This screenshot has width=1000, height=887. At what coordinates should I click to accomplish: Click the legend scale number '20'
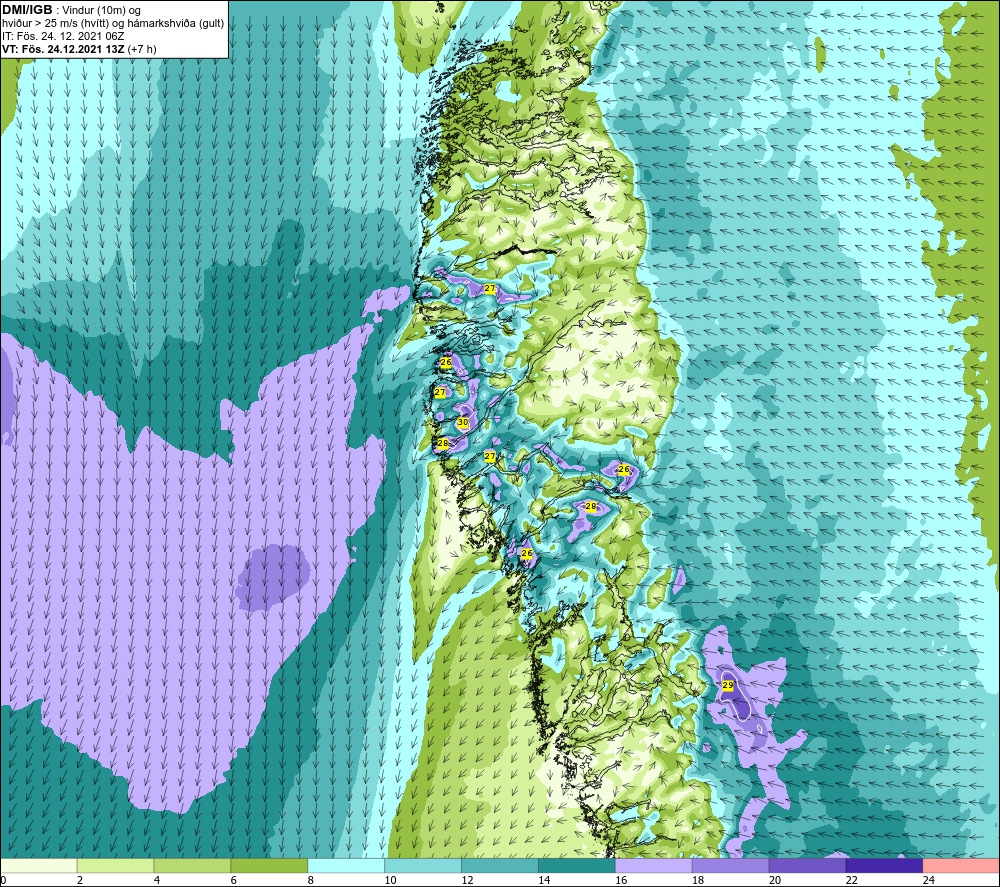point(775,880)
